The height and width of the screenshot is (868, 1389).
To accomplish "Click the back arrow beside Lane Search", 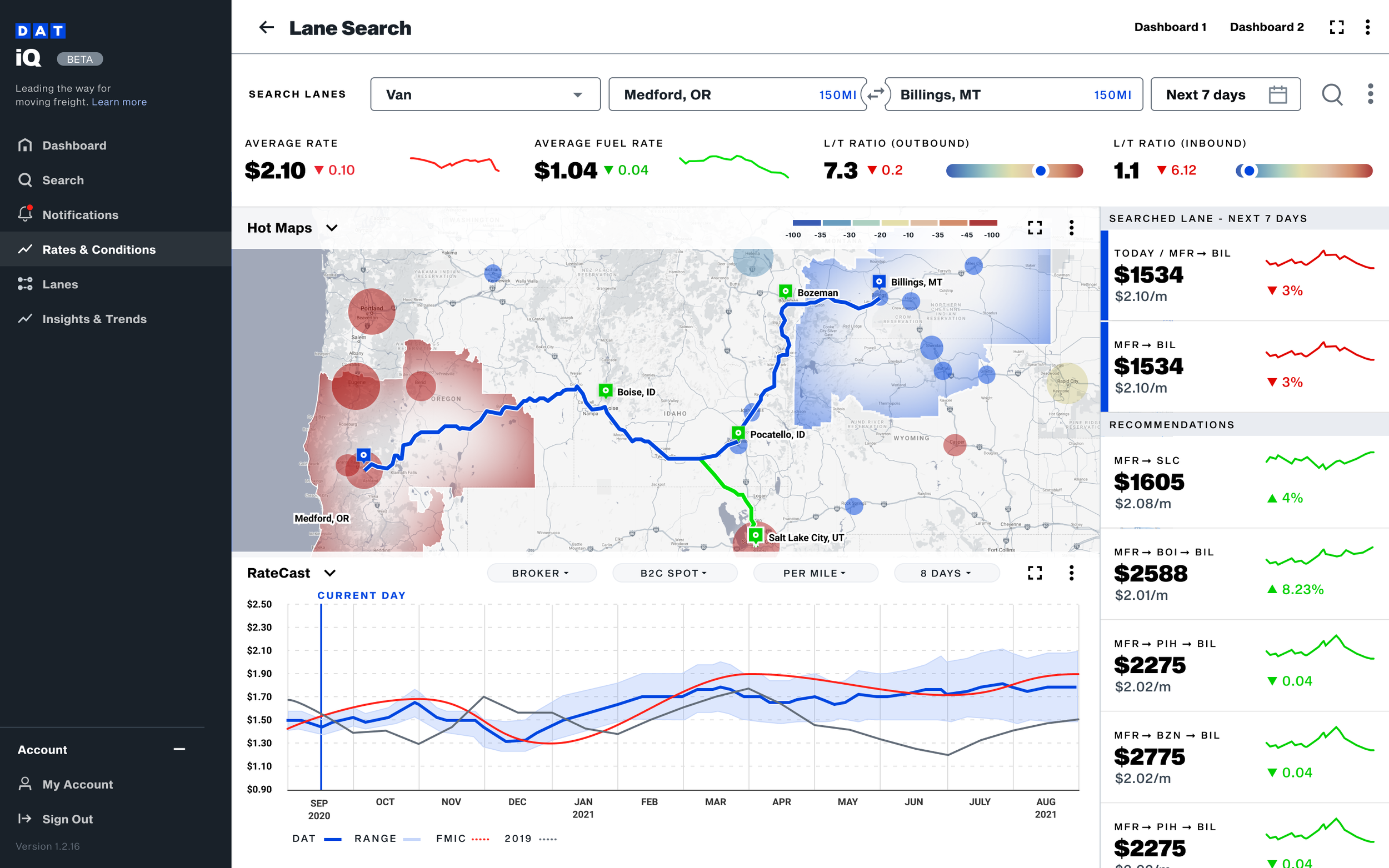I will pyautogui.click(x=266, y=28).
